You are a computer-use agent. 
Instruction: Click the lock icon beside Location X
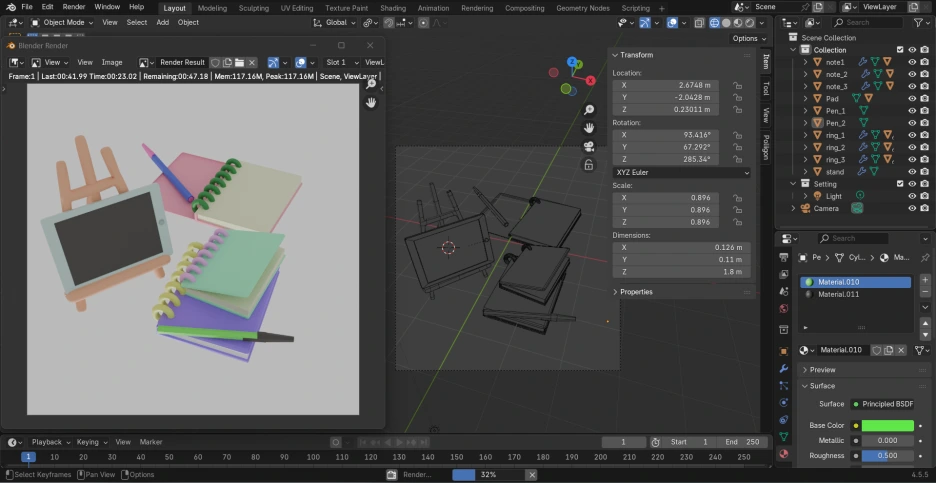737,85
